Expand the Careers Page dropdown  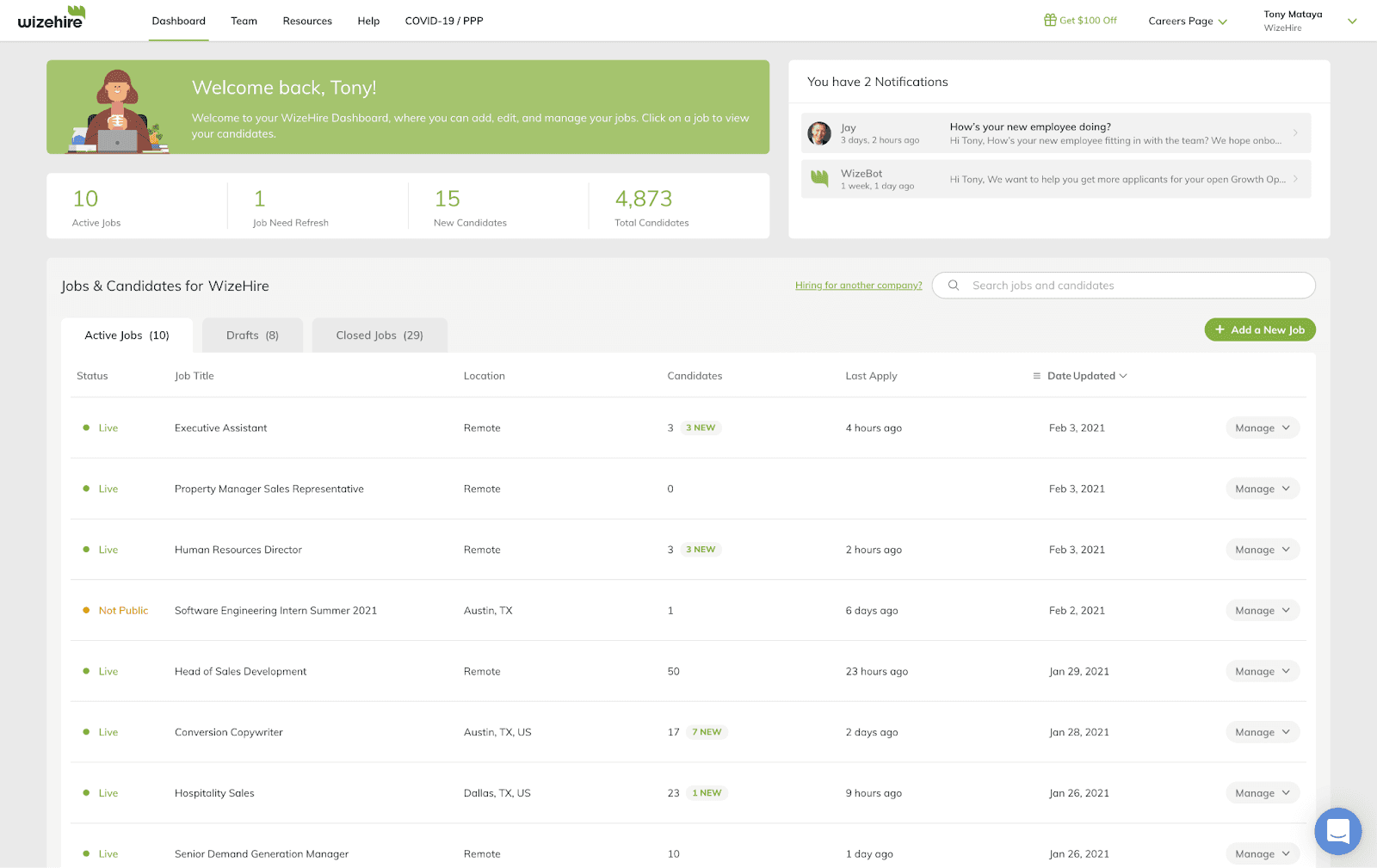coord(1188,21)
